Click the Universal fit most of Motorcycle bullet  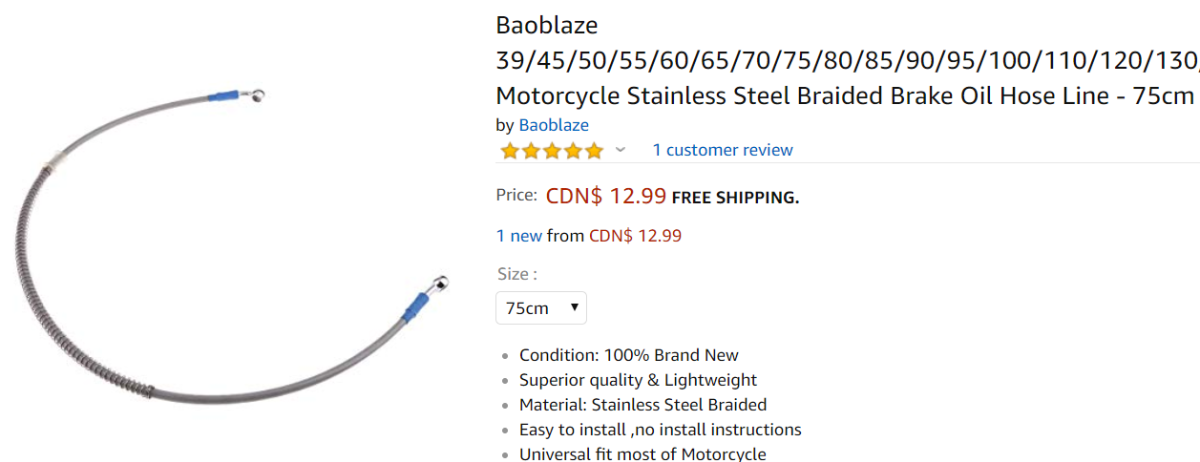click(x=641, y=454)
